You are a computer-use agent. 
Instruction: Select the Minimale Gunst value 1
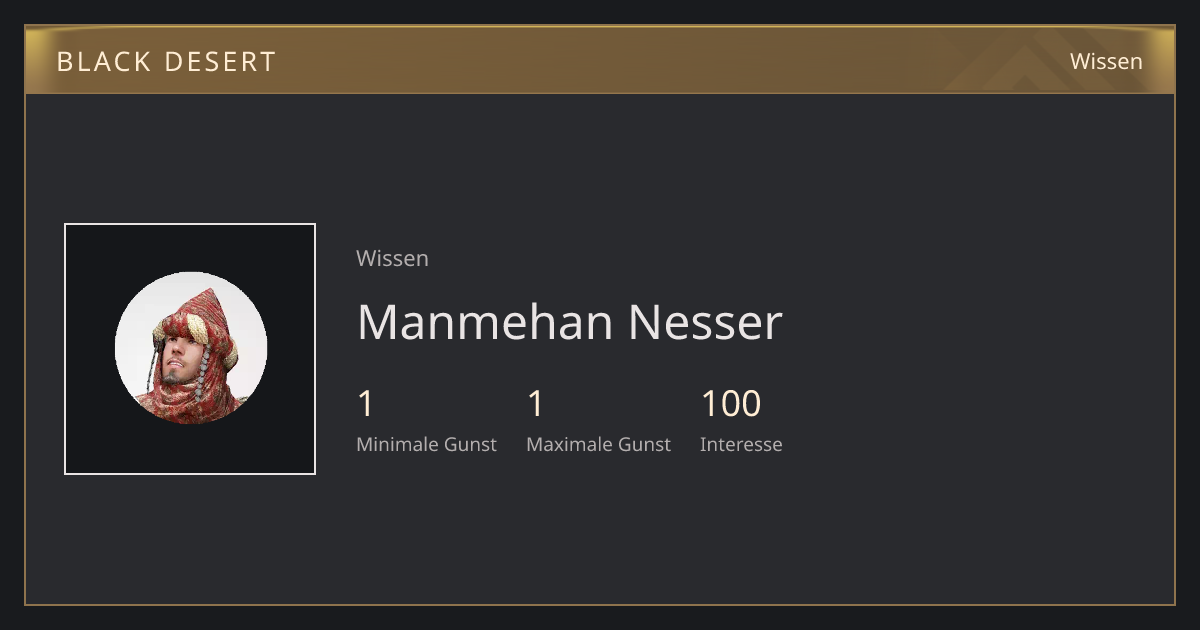[365, 404]
